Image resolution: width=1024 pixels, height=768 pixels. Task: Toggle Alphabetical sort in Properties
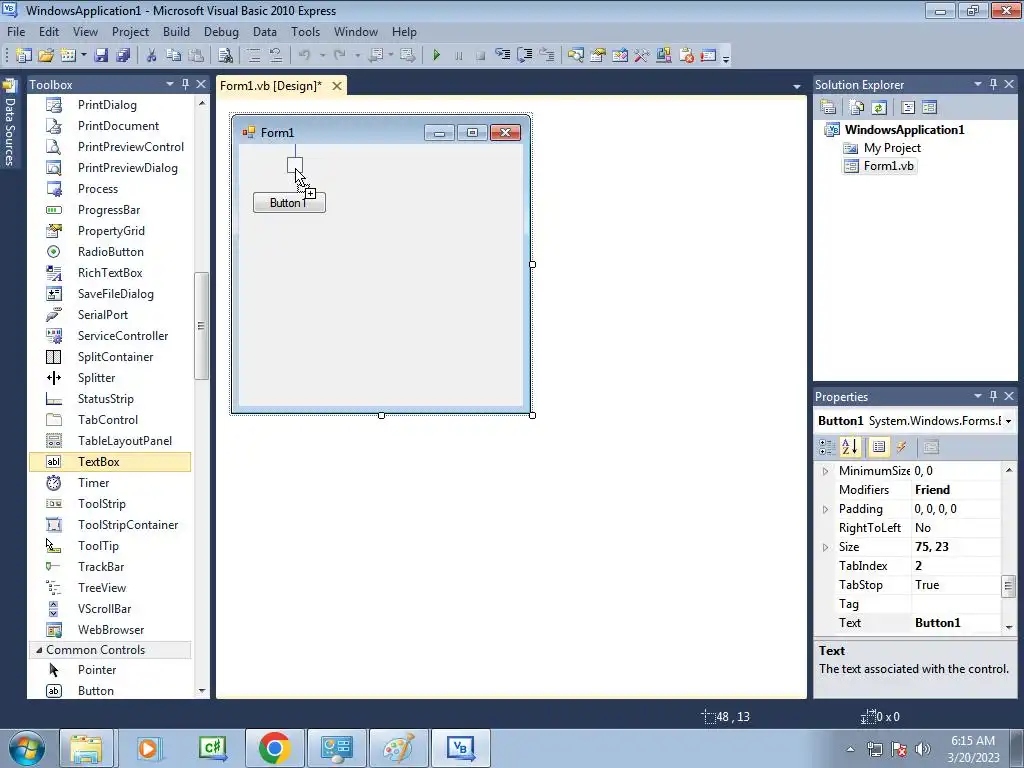pyautogui.click(x=850, y=447)
